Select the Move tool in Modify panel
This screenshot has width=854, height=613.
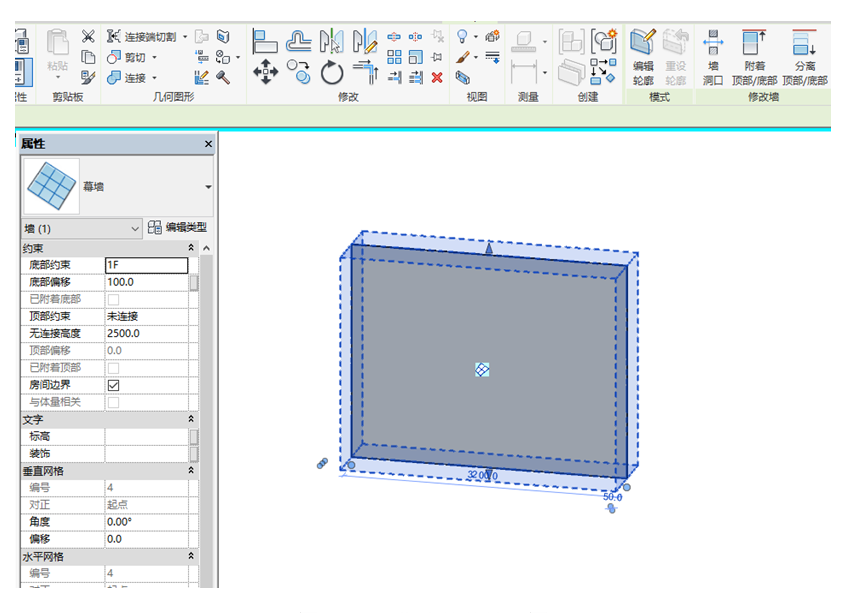coord(265,70)
